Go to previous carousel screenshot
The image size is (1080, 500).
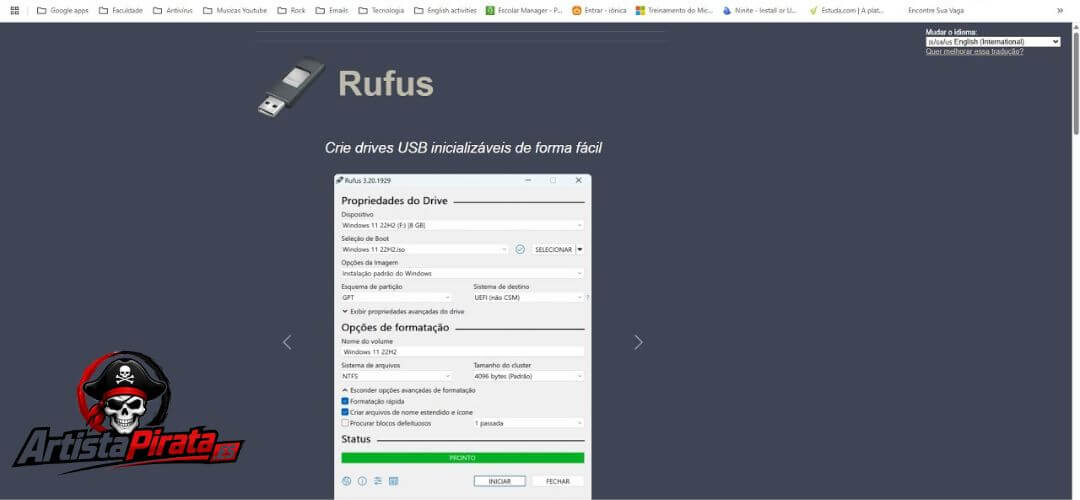pos(287,342)
